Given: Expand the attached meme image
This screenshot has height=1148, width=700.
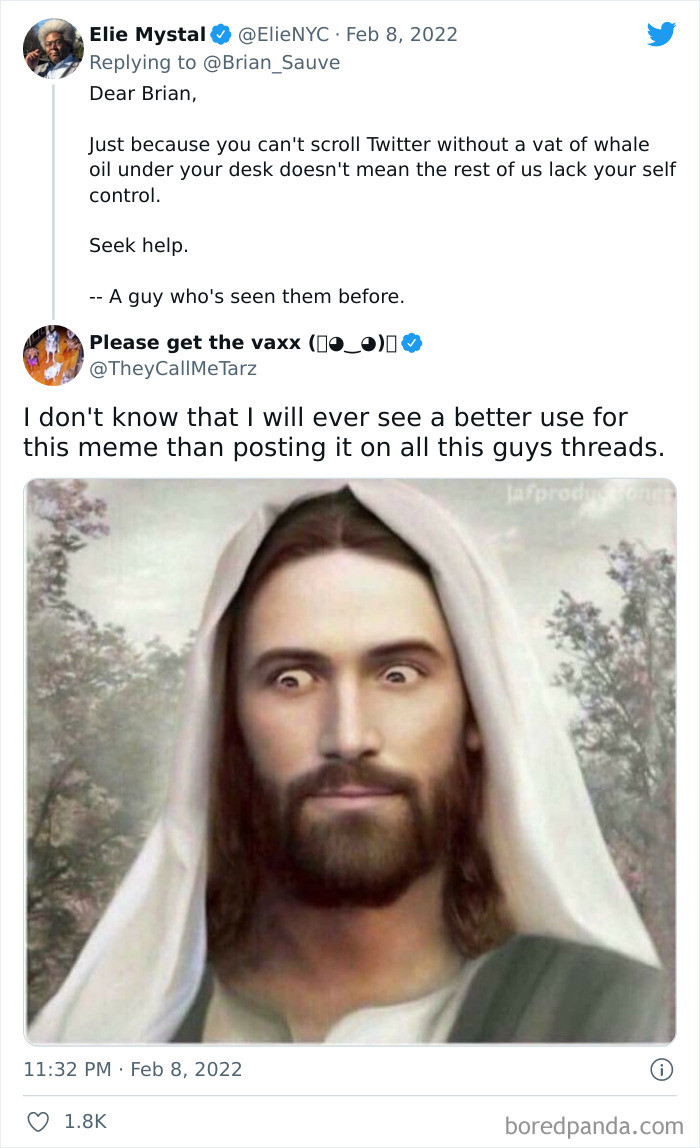Looking at the screenshot, I should (350, 760).
